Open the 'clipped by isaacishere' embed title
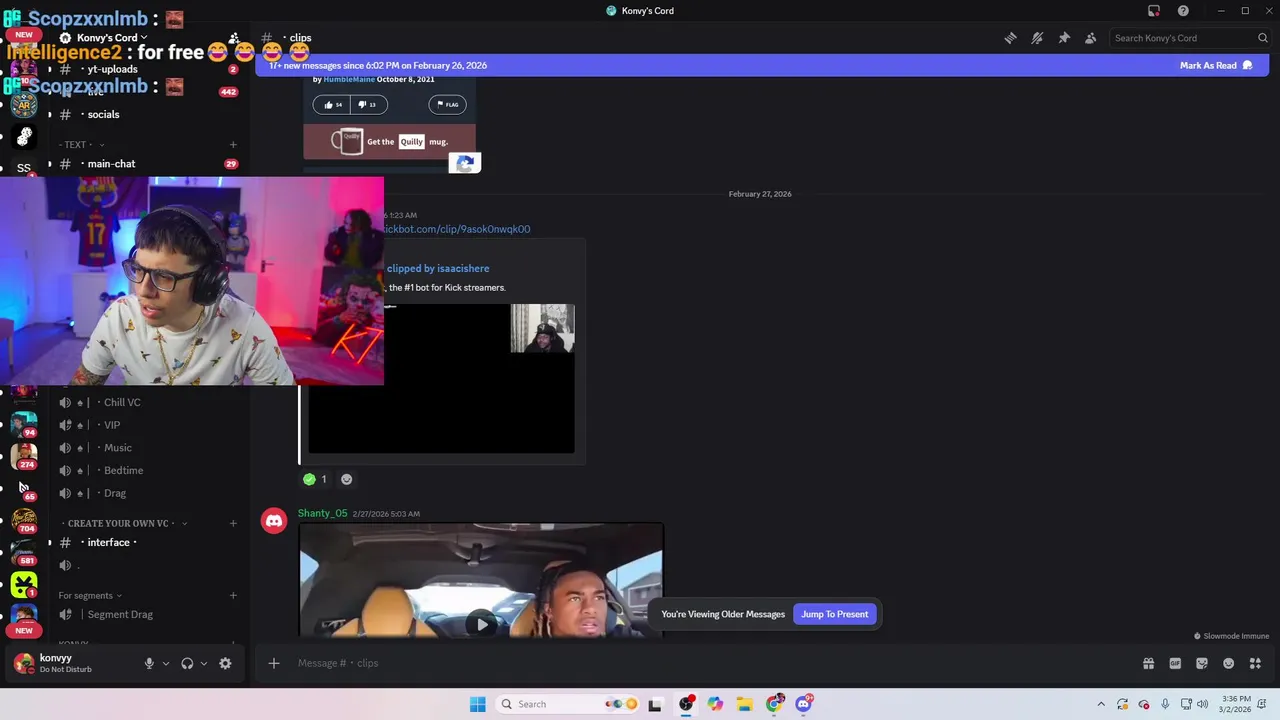This screenshot has height=720, width=1280. pyautogui.click(x=438, y=268)
